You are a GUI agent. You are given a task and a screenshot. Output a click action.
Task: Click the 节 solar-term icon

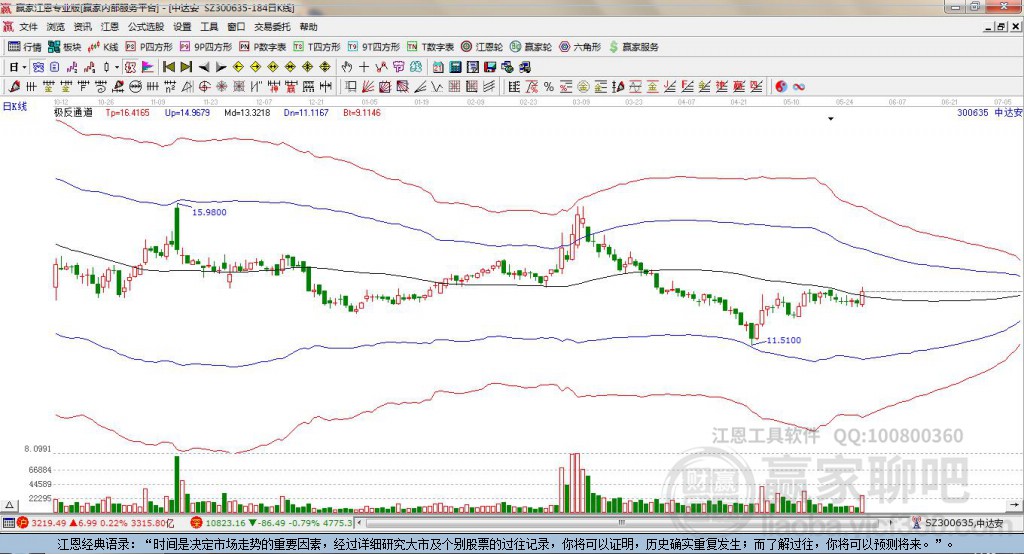398,67
